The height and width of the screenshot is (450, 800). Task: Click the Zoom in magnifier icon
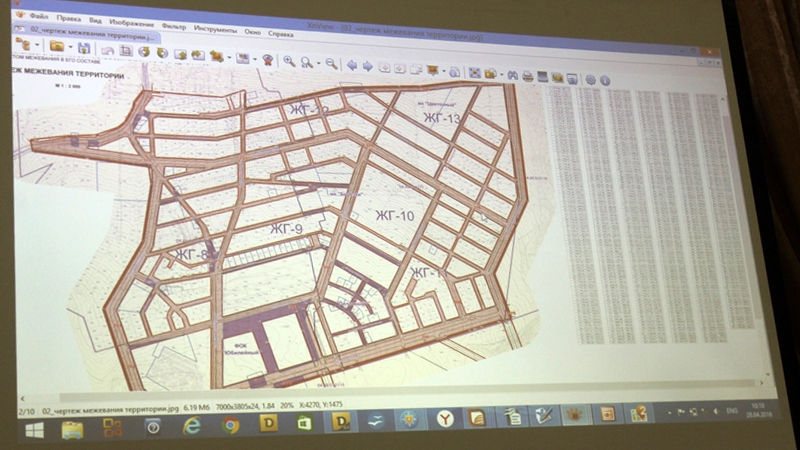[x=289, y=60]
